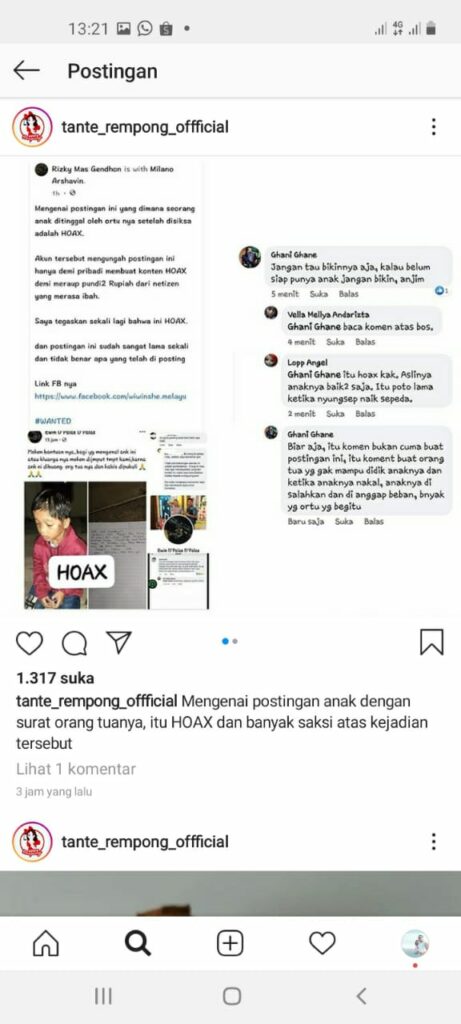Image resolution: width=461 pixels, height=1024 pixels.
Task: Open activity notifications heart icon in bottom bar
Action: click(322, 943)
